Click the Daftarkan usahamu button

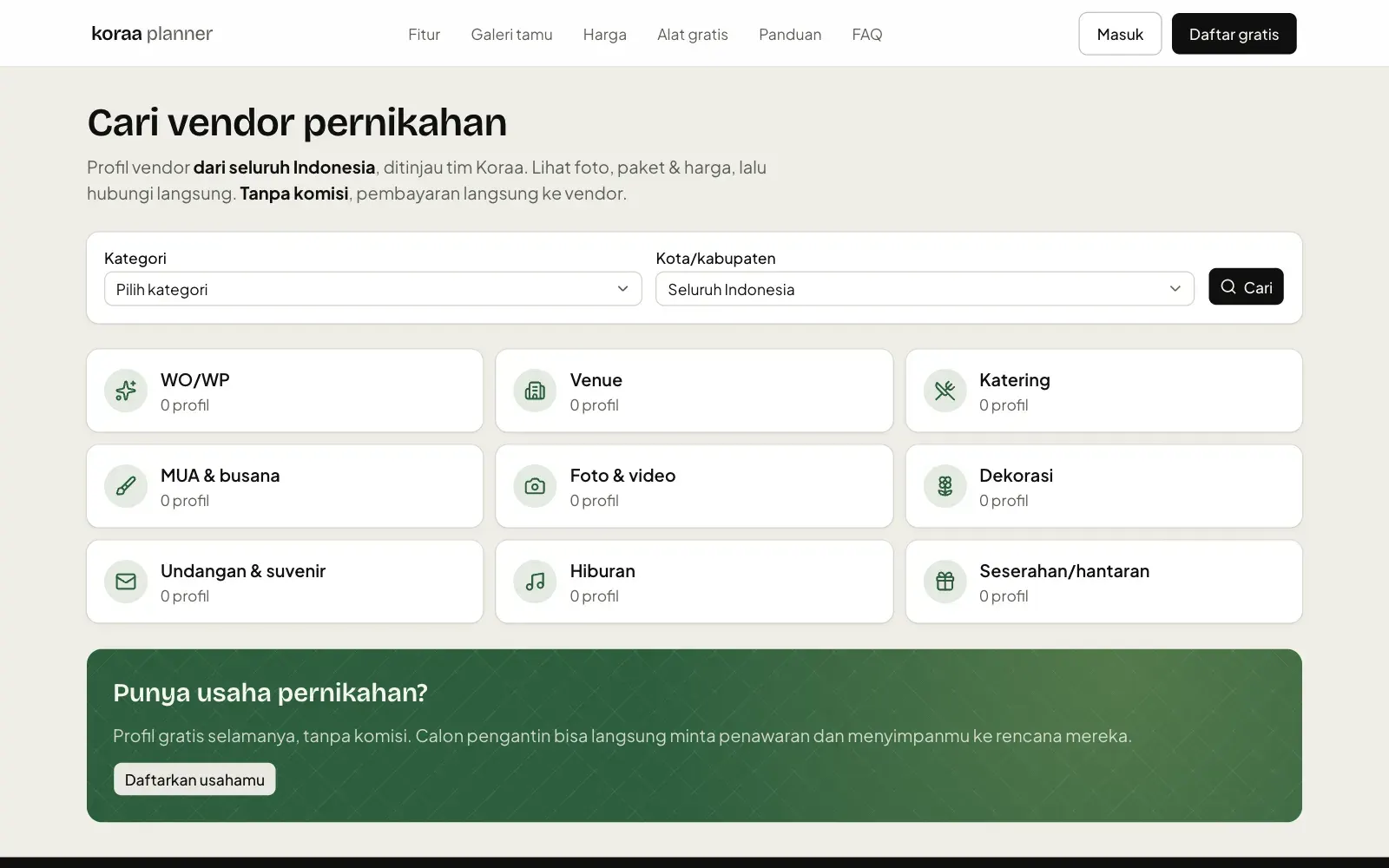(x=194, y=779)
